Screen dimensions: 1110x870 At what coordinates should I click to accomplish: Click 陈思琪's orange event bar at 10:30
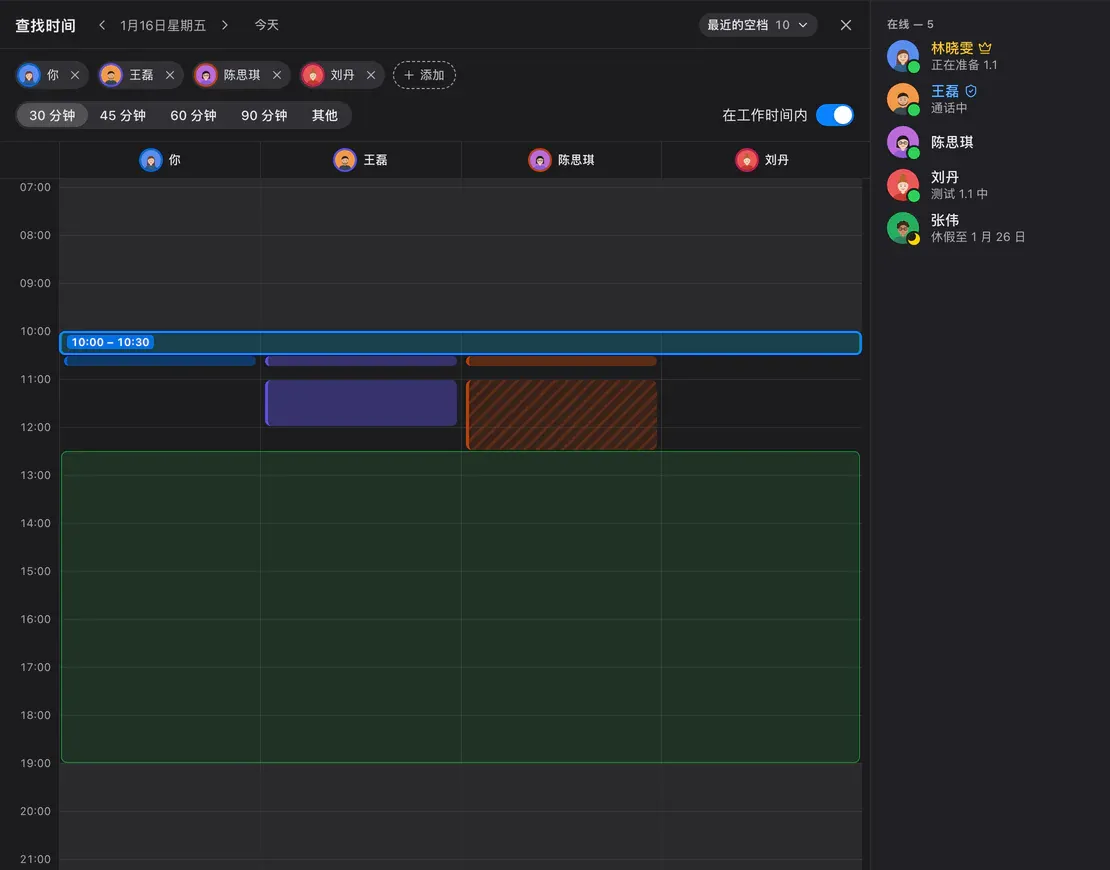coord(561,361)
